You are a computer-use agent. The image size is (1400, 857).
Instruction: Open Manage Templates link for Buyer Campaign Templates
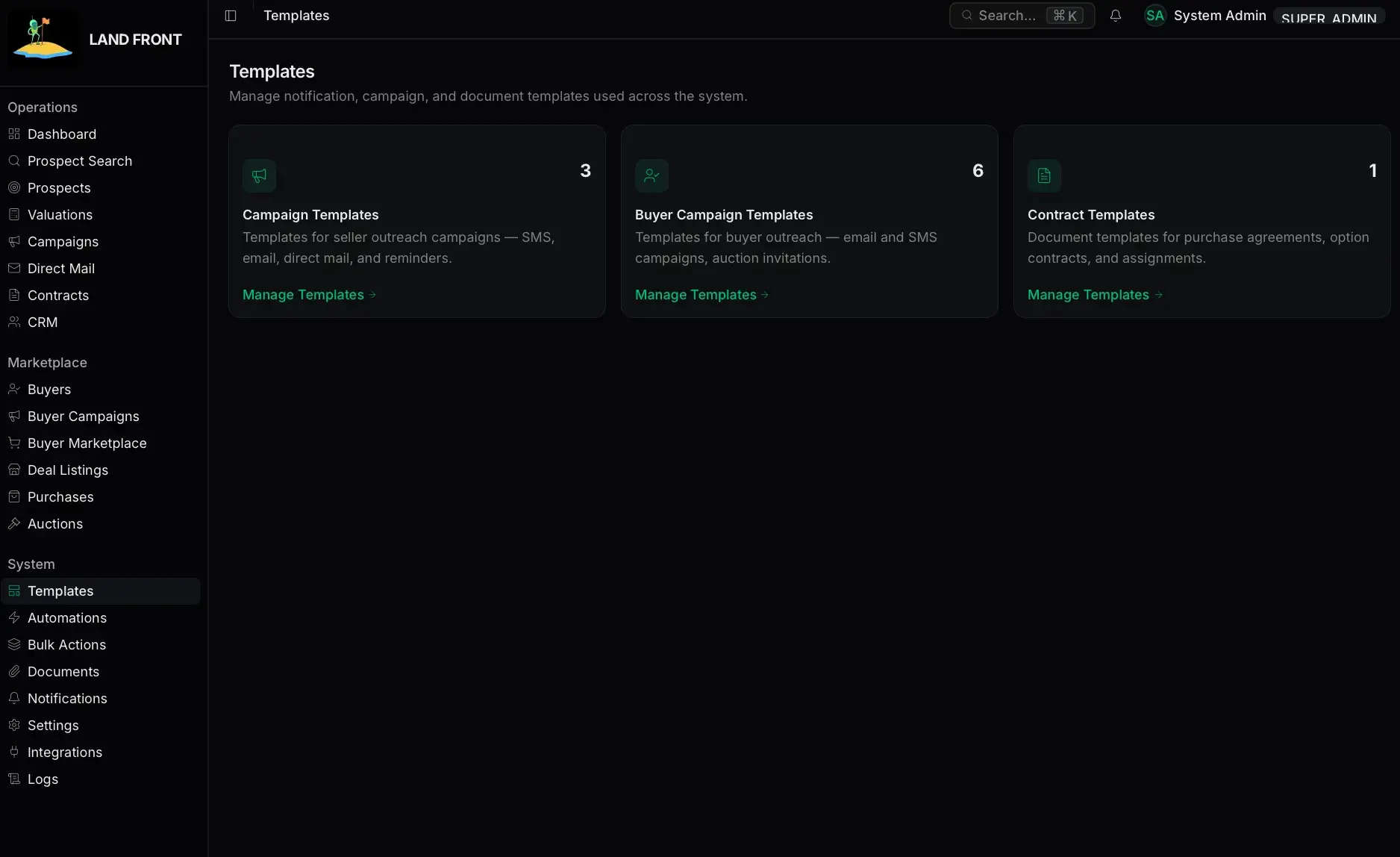(701, 295)
